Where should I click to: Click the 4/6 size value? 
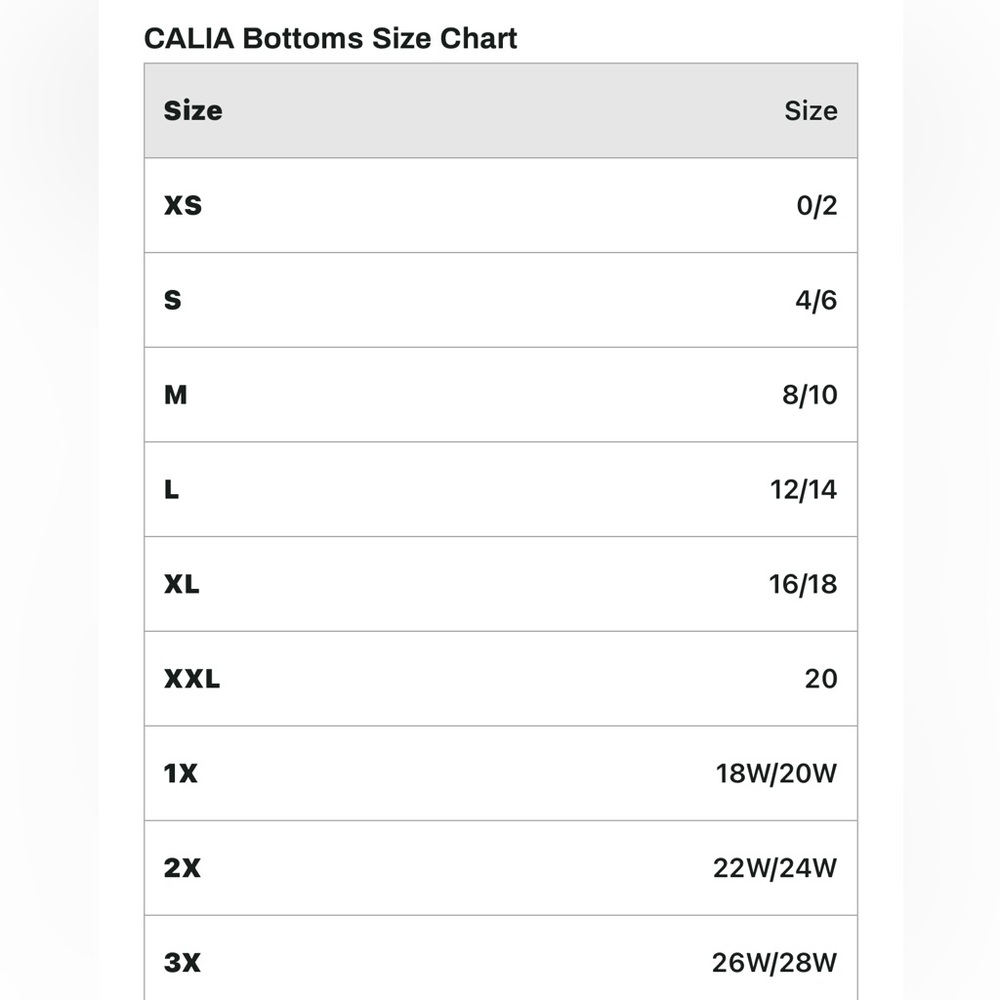coord(816,300)
